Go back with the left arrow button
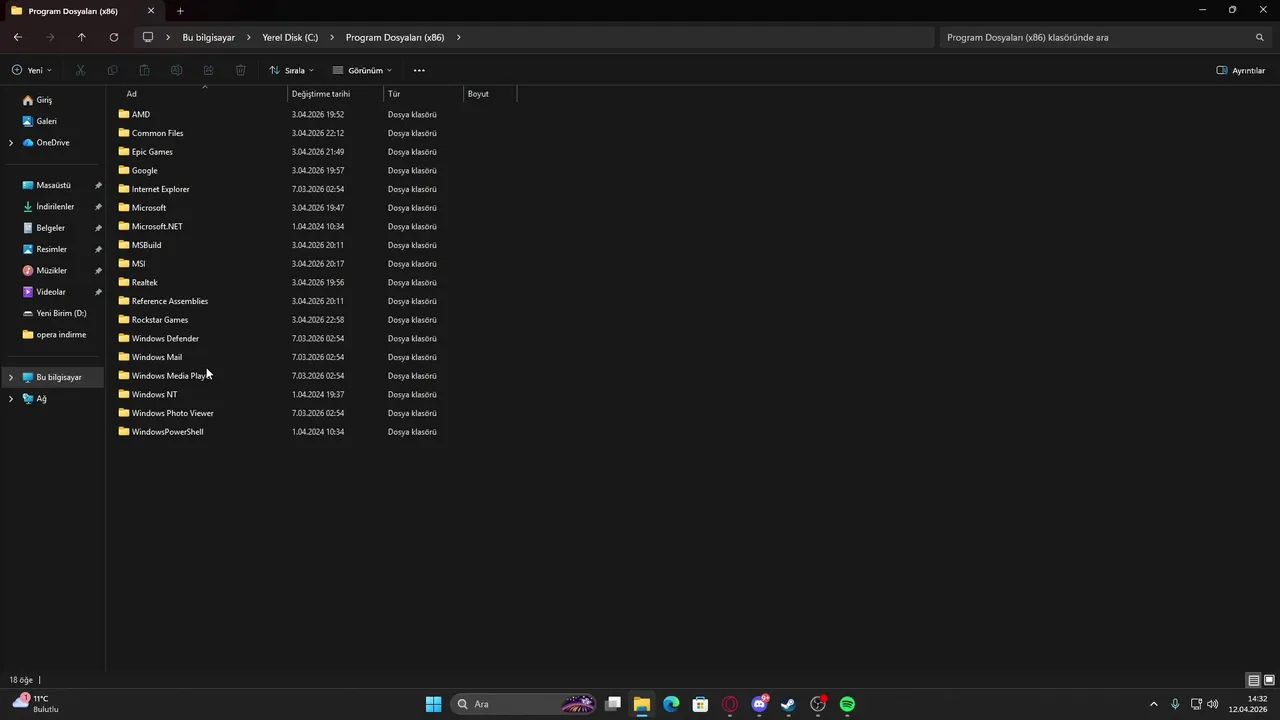This screenshot has height=720, width=1280. [18, 37]
